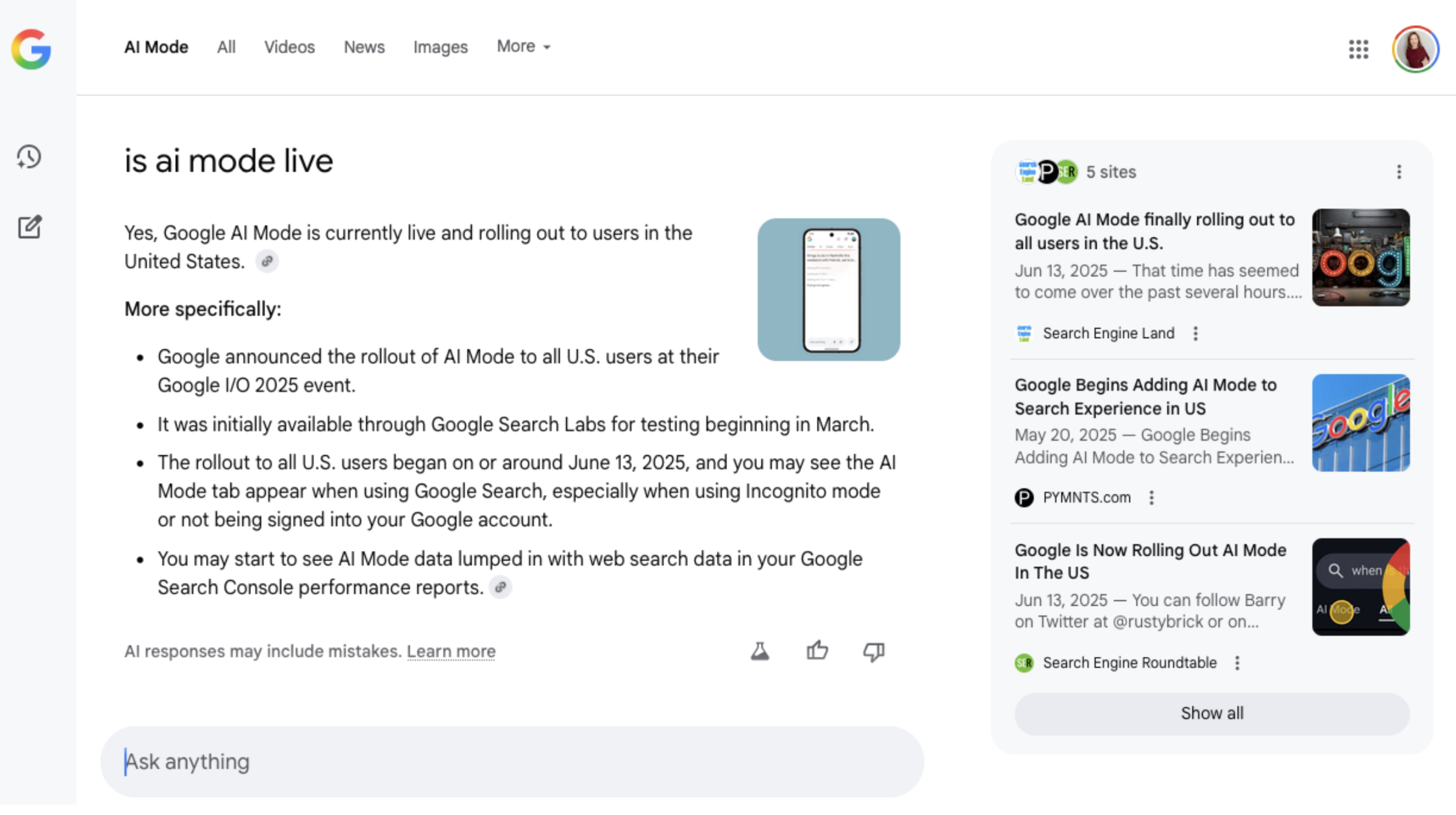The height and width of the screenshot is (815, 1456).
Task: Click the Search Engine Roundtable favicon
Action: 1024,663
